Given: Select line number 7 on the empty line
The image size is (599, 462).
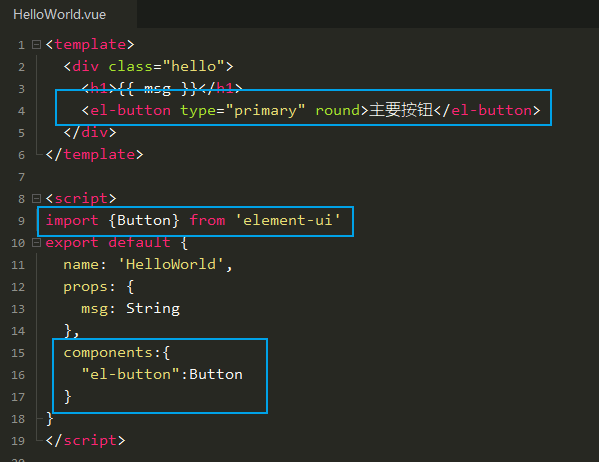Looking at the screenshot, I should click(x=21, y=177).
